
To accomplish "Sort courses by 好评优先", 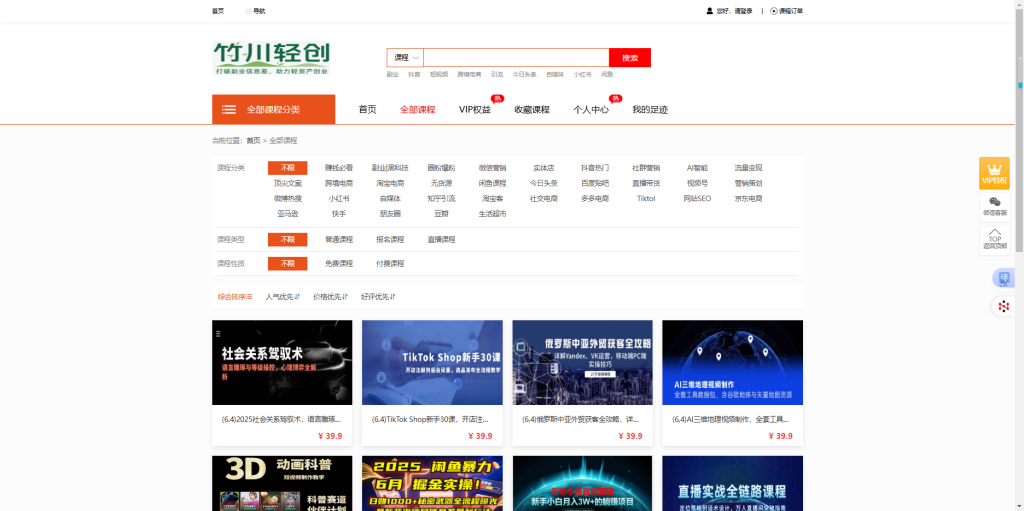I will 378,297.
